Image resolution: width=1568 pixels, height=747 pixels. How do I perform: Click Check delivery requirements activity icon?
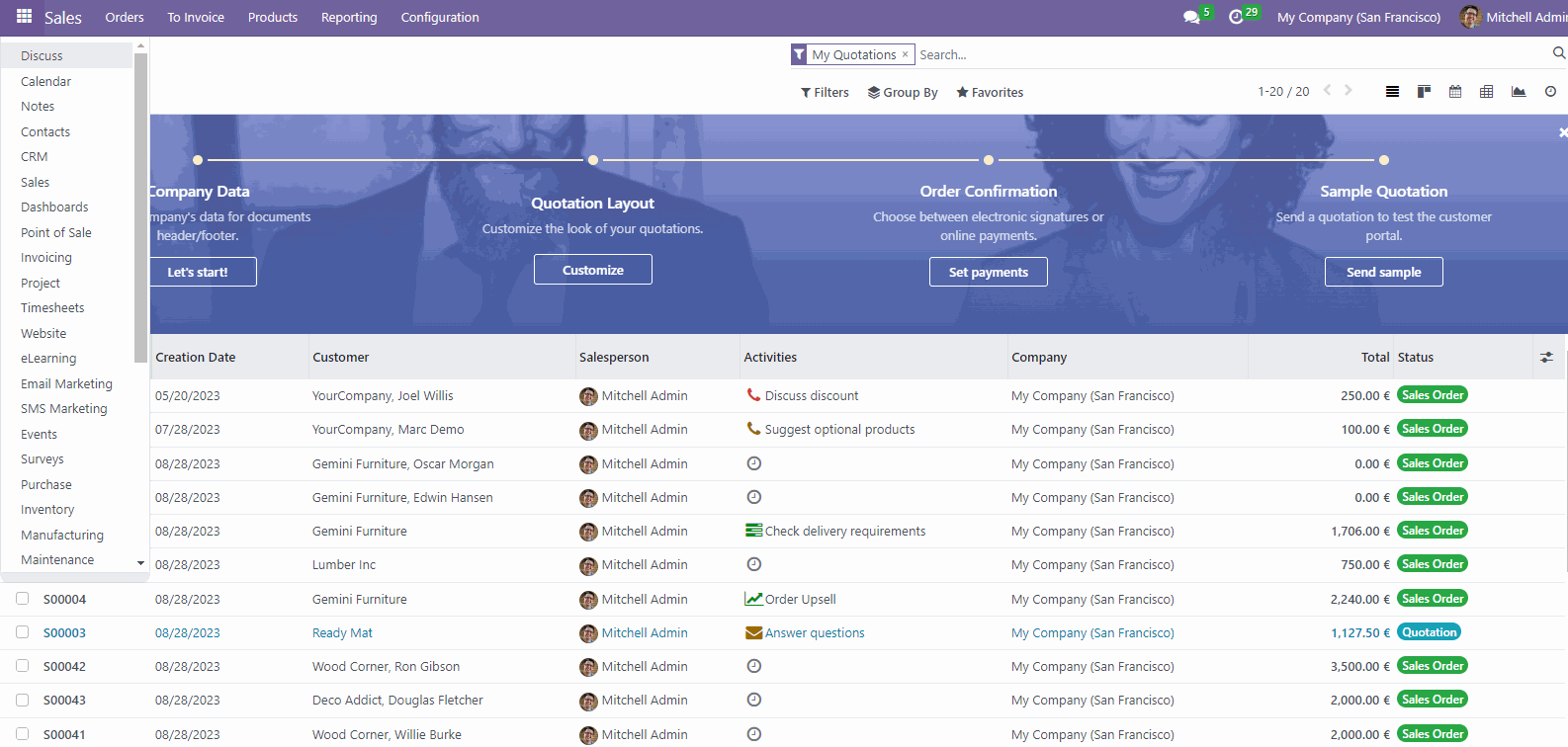pos(753,531)
